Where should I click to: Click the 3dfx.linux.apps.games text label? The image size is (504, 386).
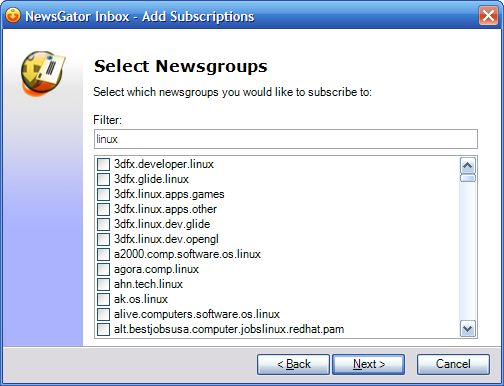coord(169,194)
